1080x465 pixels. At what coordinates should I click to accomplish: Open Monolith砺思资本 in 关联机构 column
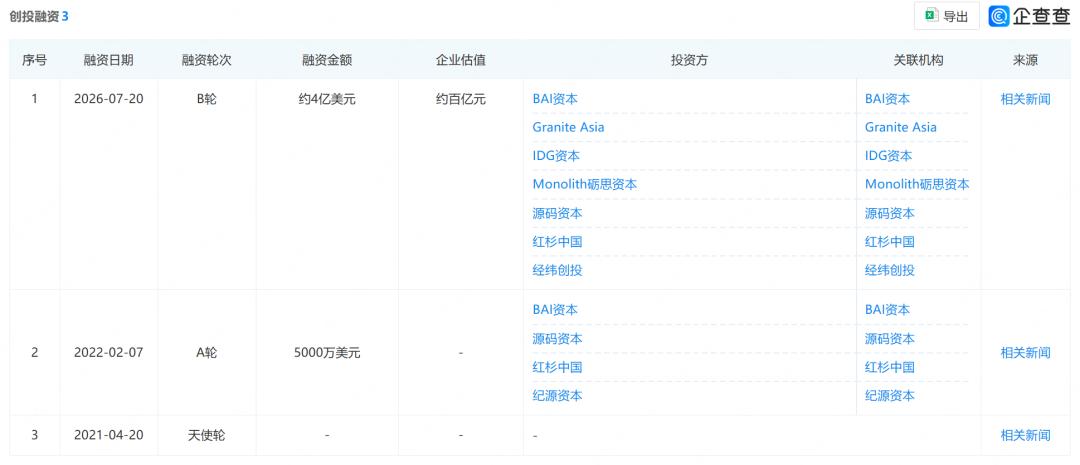(x=917, y=185)
